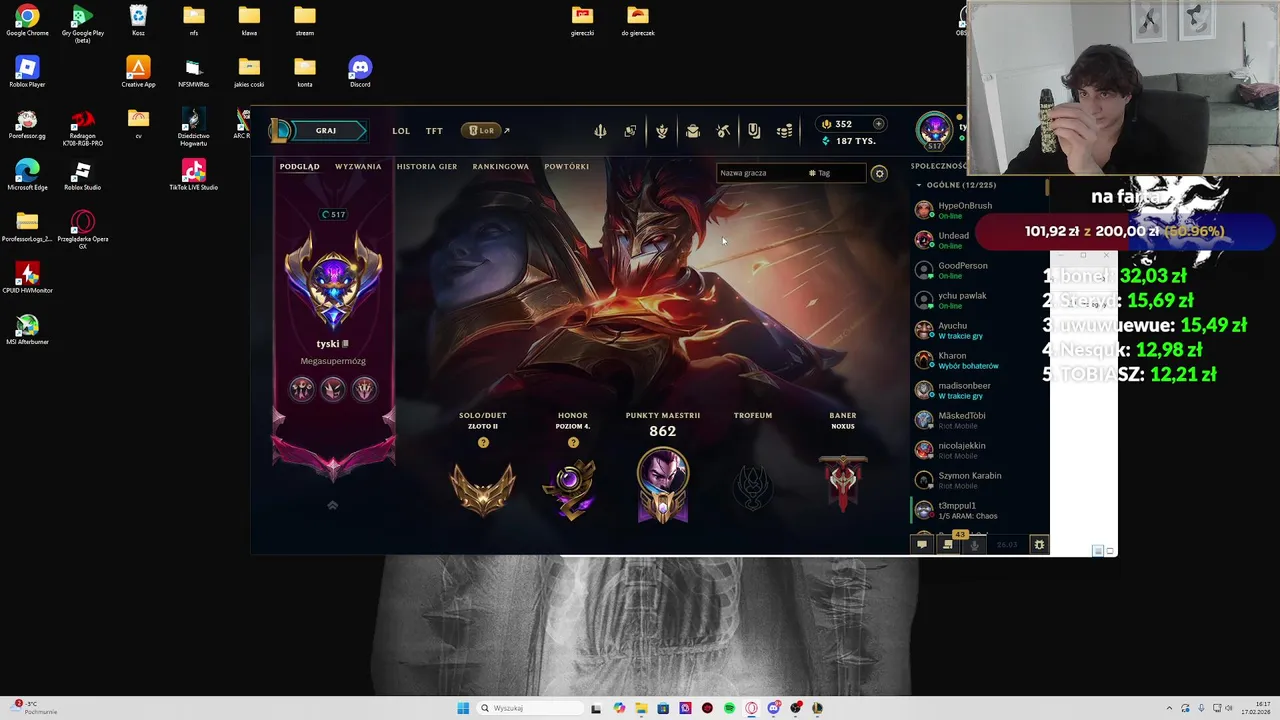Click the third challenge token under Megasupermózg
Screen dimensions: 1280x720
pyautogui.click(x=364, y=389)
